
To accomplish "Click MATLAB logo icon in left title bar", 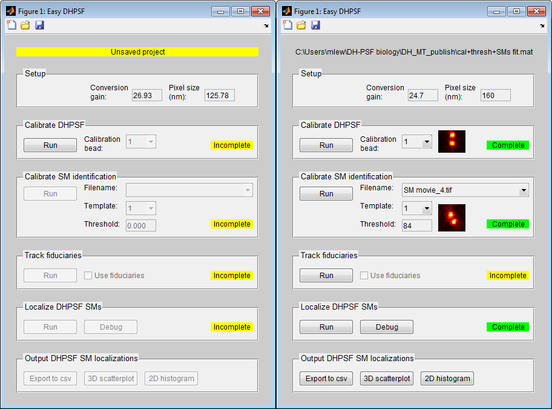I will coord(11,11).
